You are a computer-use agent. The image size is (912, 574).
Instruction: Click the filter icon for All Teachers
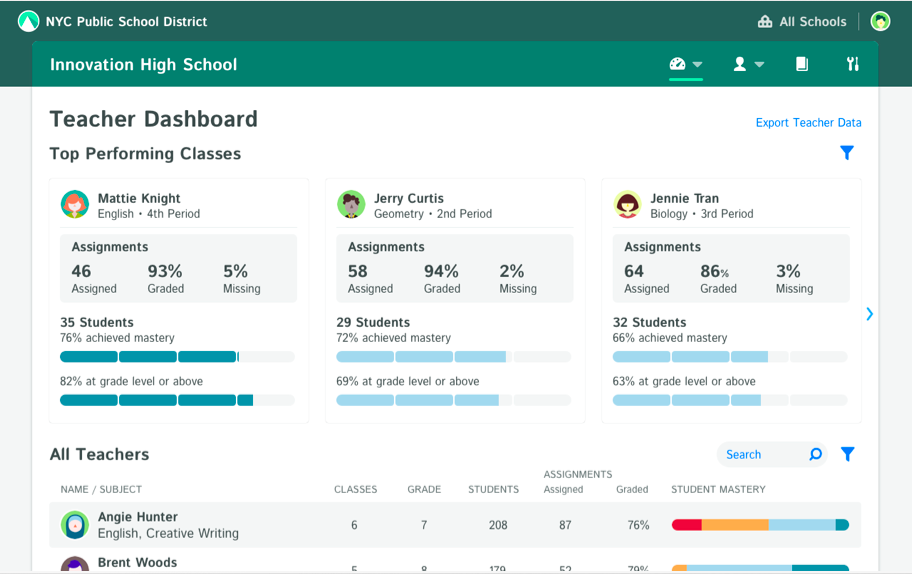[x=847, y=454]
